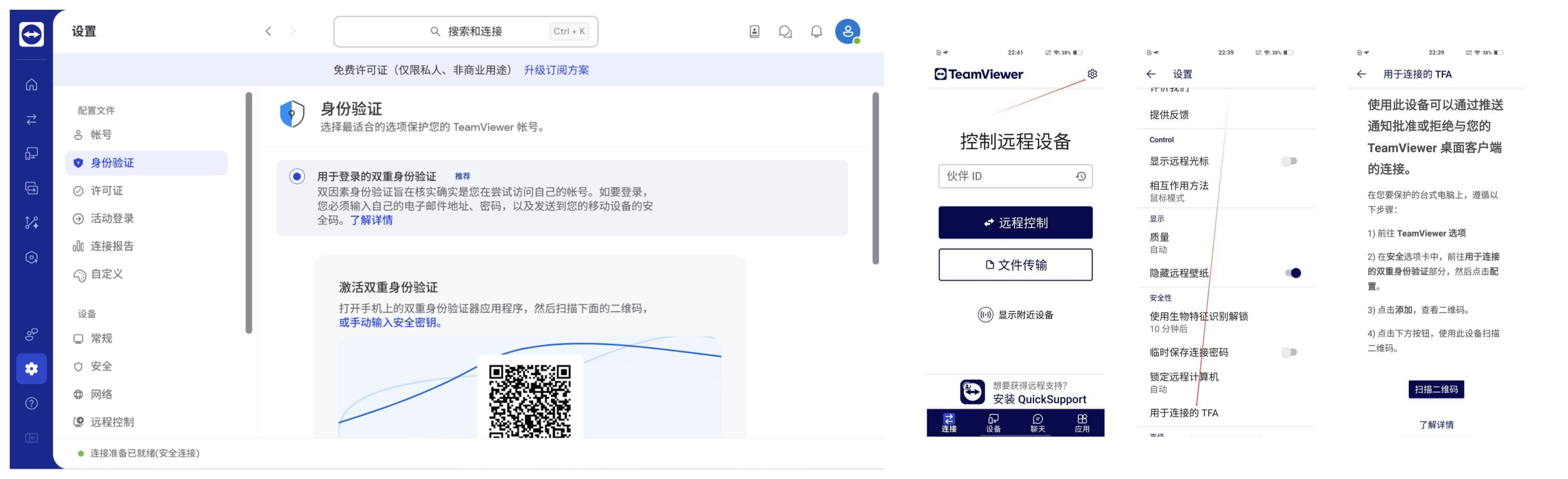
Task: Tap 安装 QuickSupport banner text
Action: [x=1039, y=399]
